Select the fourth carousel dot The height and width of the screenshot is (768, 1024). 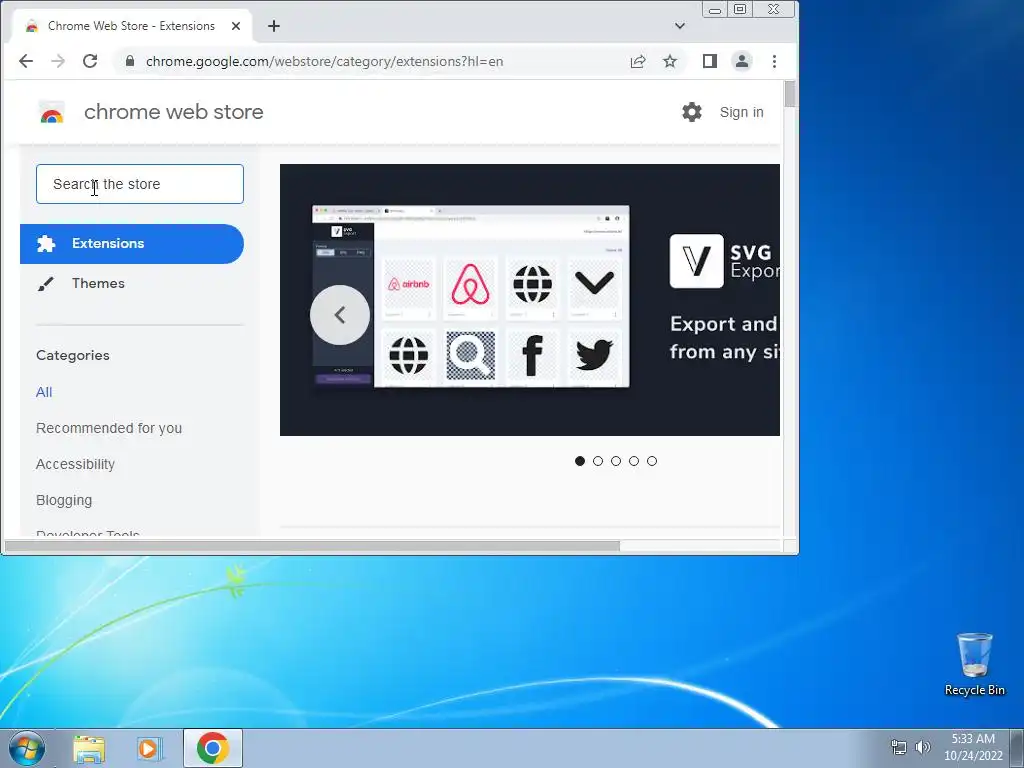(634, 461)
